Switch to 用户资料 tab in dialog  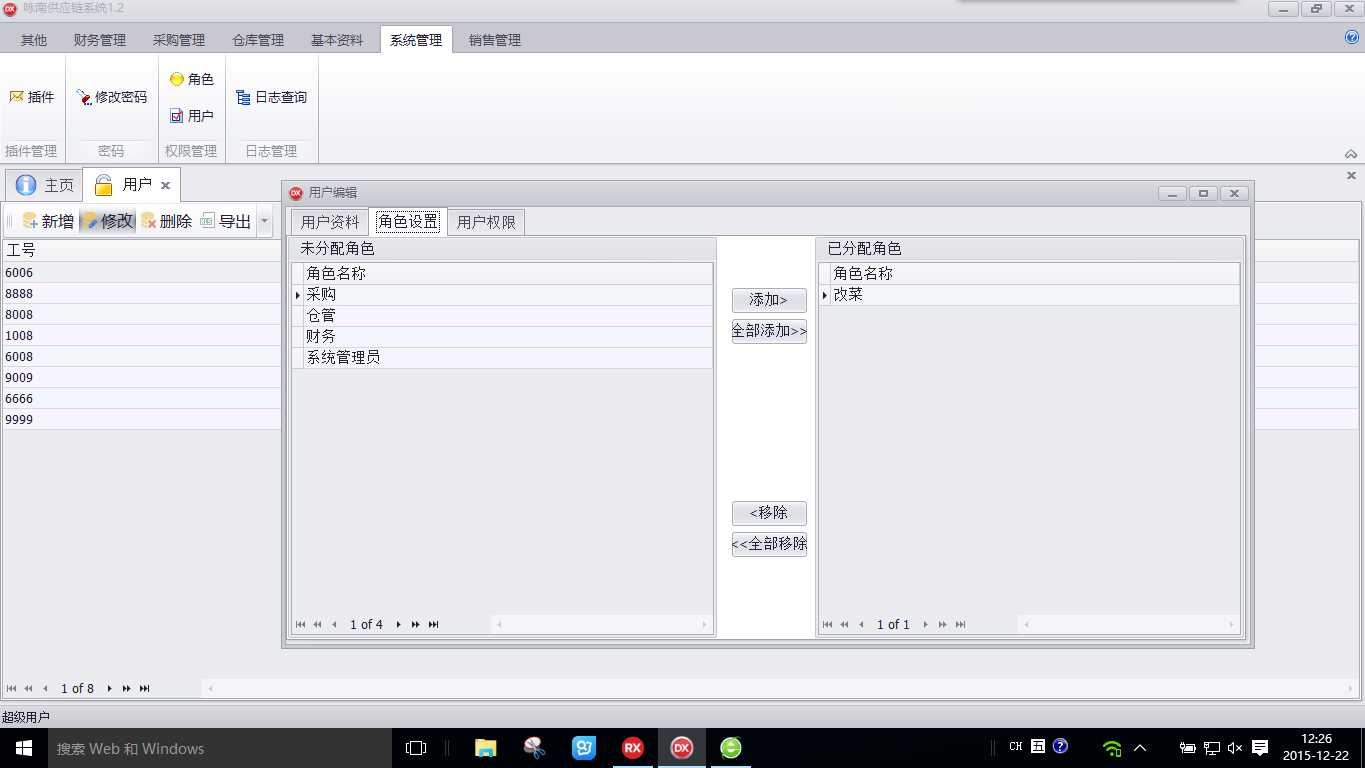pyautogui.click(x=330, y=222)
